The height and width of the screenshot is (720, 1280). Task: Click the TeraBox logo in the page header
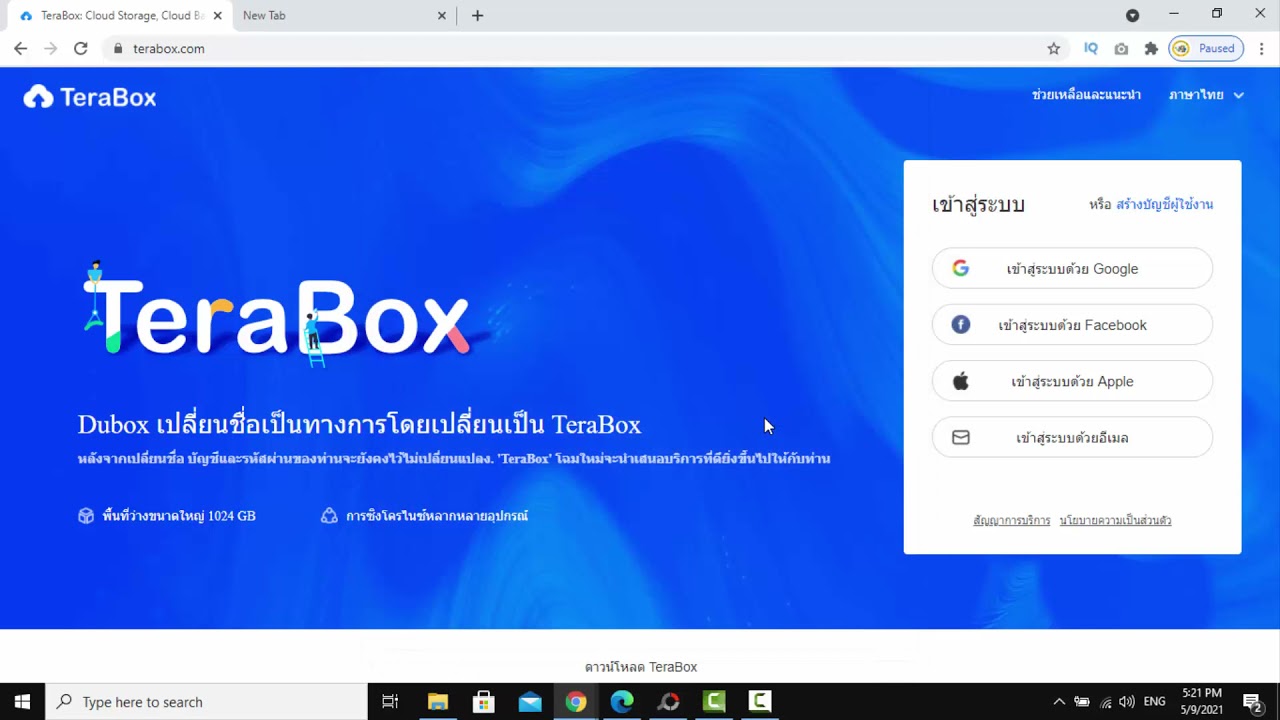coord(90,97)
